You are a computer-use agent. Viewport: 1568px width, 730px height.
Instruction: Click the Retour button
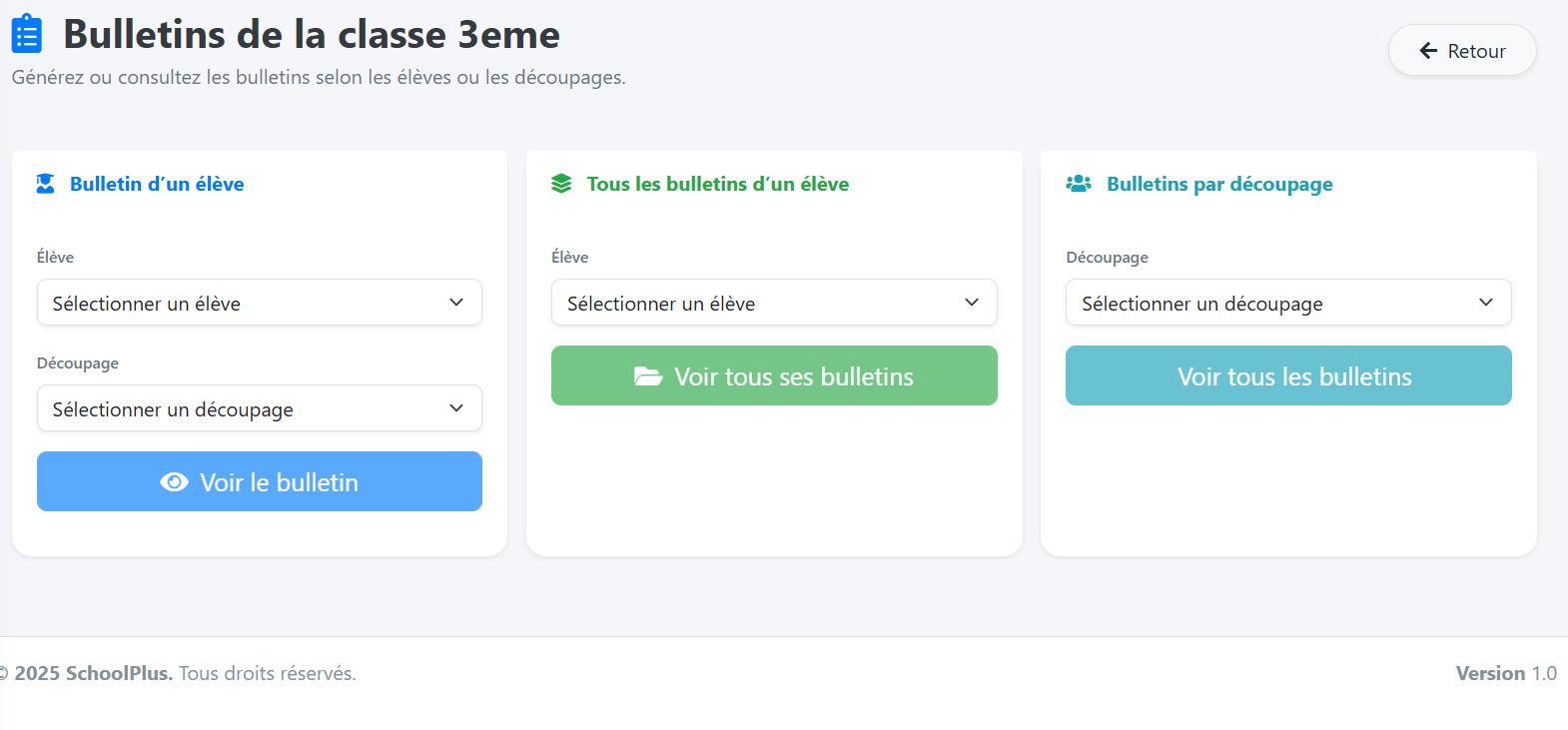click(x=1461, y=50)
